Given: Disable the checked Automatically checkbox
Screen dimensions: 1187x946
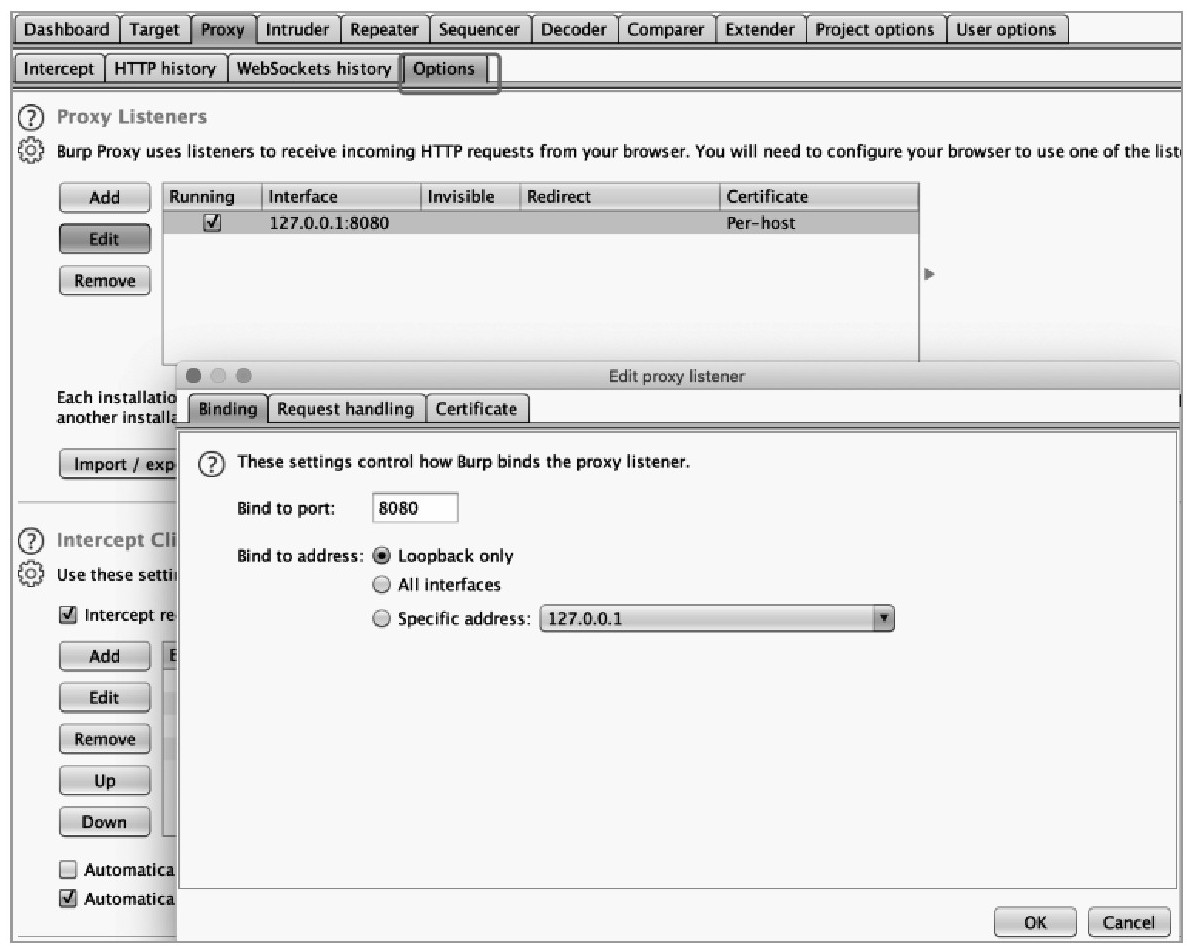Looking at the screenshot, I should tap(68, 898).
